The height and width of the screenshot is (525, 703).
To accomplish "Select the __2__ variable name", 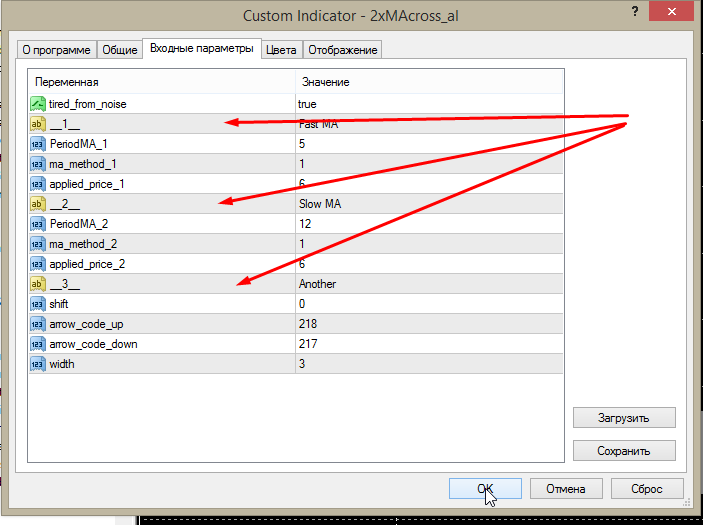I will (x=65, y=204).
